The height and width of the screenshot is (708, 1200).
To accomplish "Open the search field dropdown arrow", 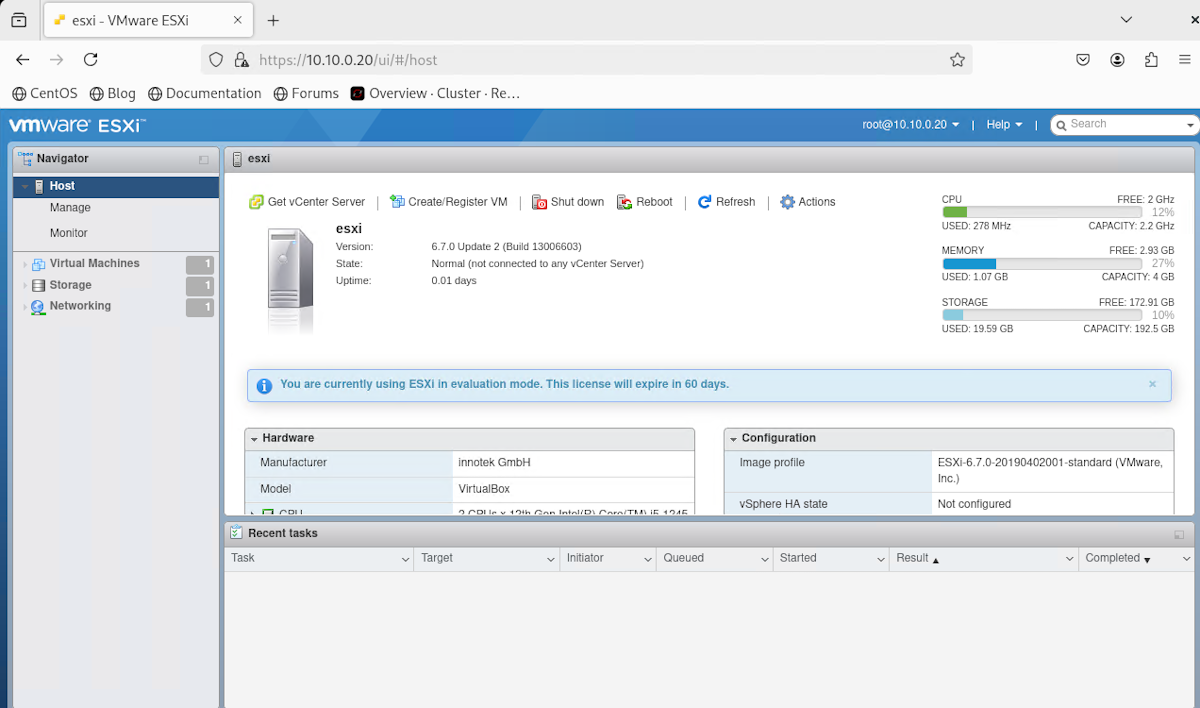I will [1190, 126].
